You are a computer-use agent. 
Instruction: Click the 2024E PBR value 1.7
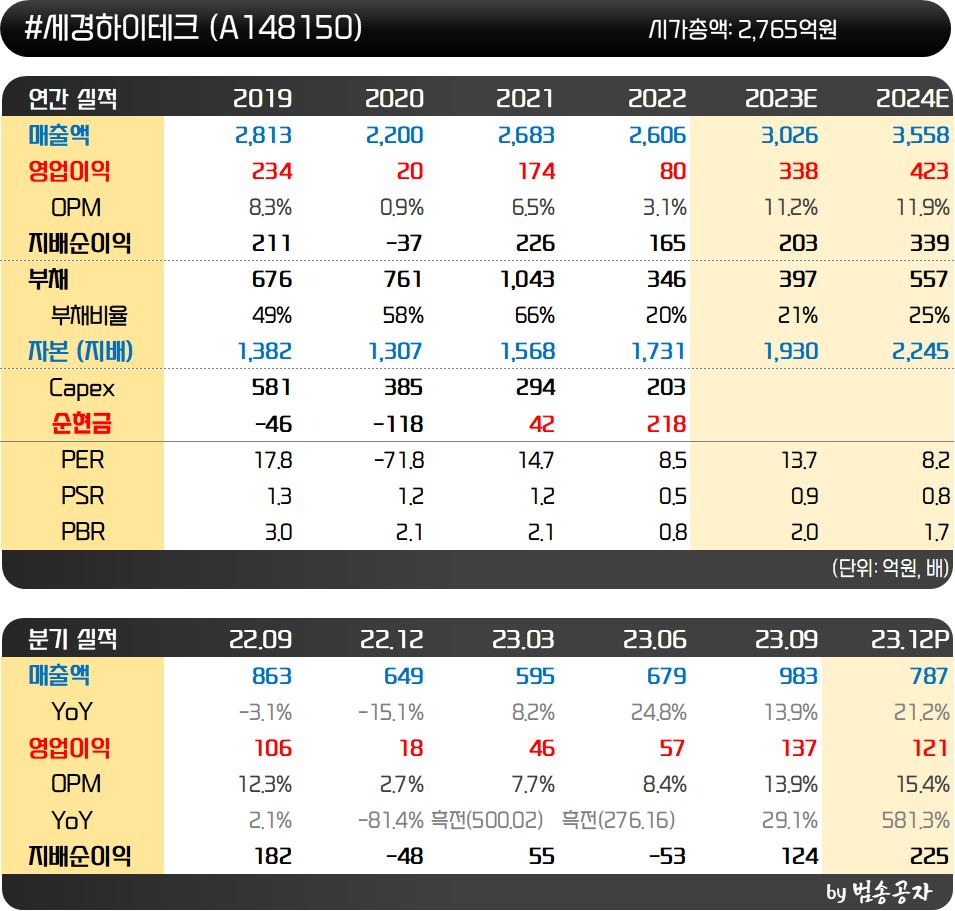point(937,532)
